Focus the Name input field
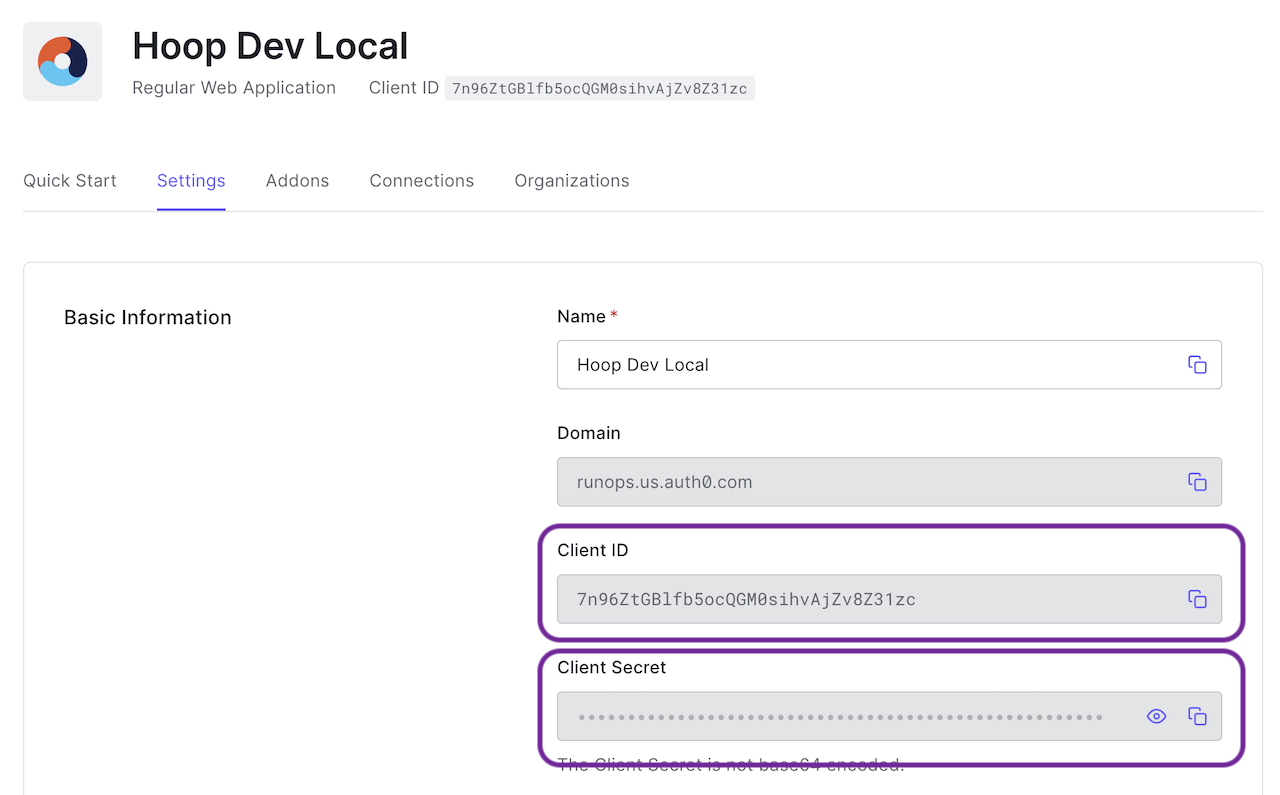 [860, 365]
